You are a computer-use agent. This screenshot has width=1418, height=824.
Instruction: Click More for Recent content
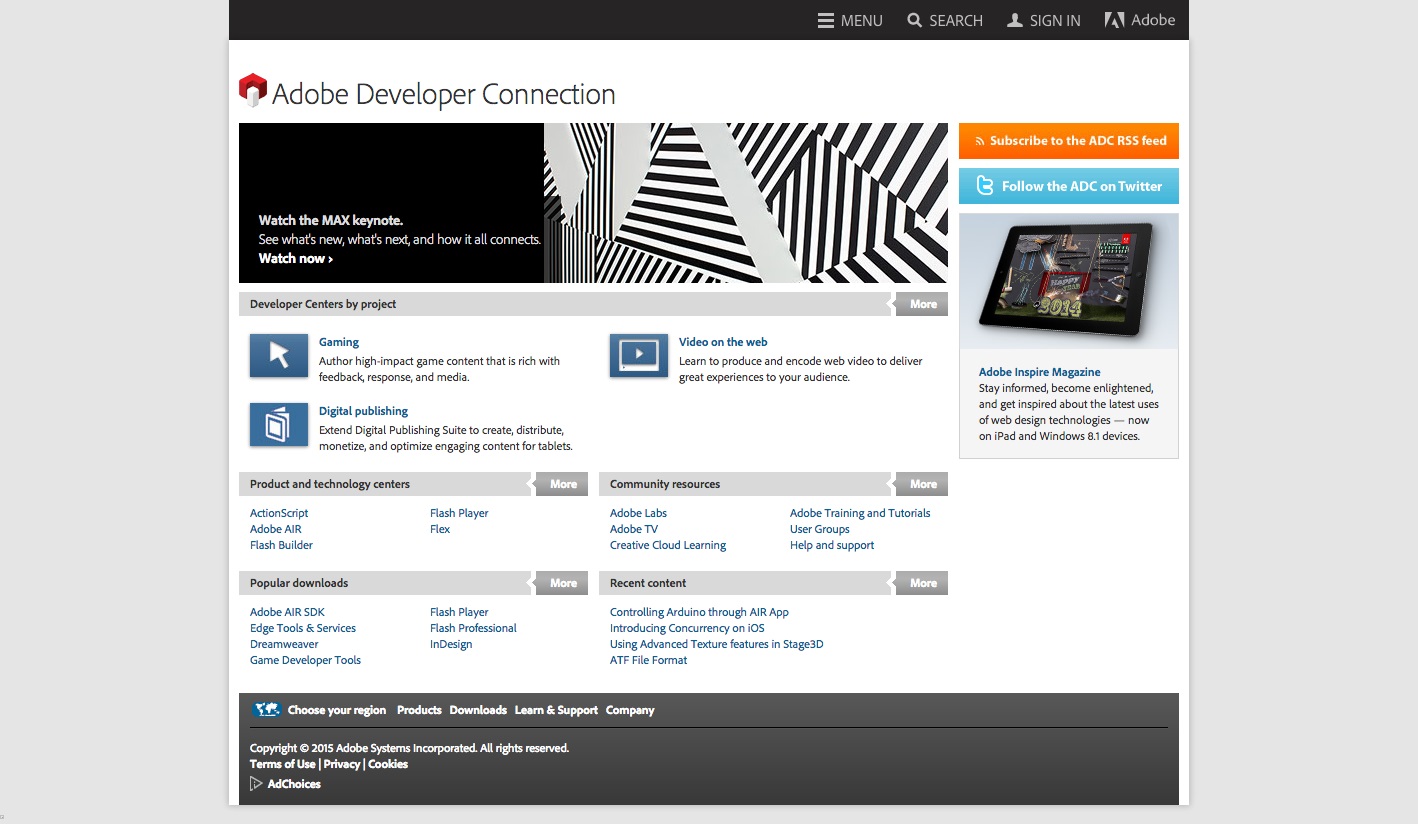[923, 583]
